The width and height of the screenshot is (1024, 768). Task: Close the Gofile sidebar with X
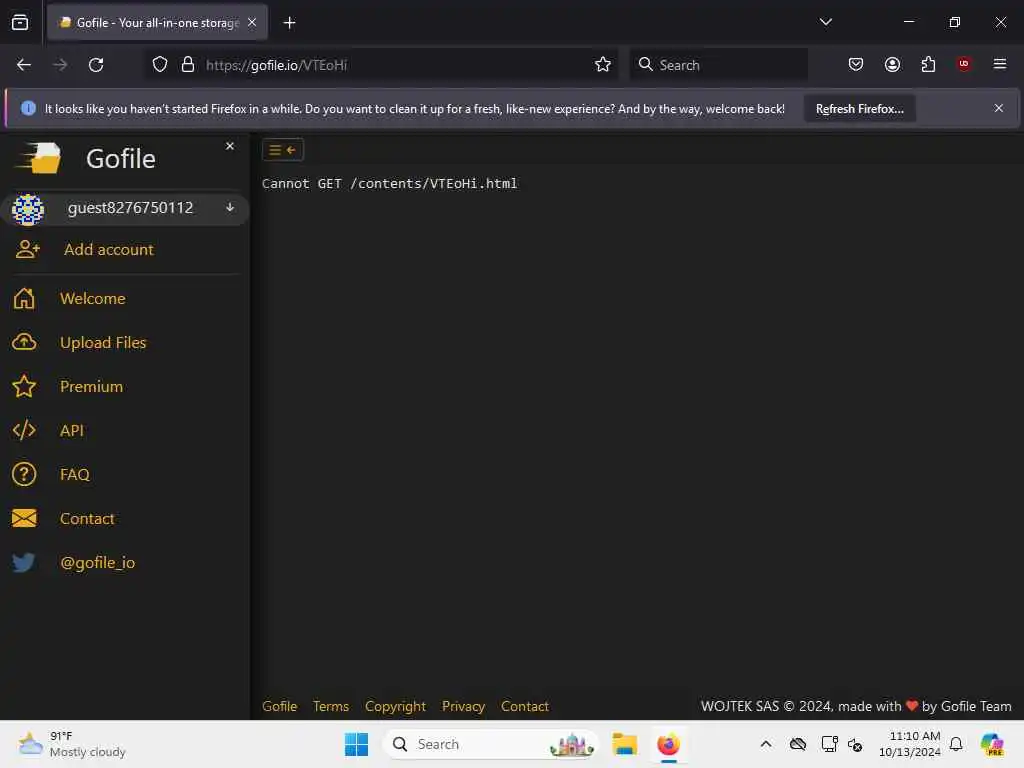[230, 146]
